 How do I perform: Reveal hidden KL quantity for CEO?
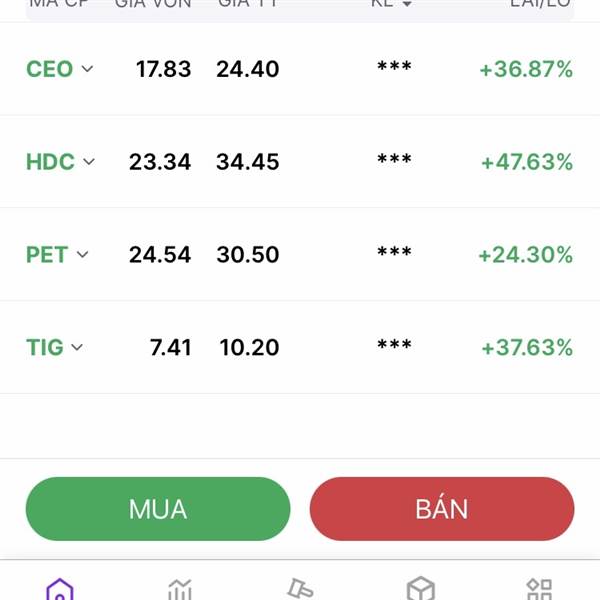coord(394,67)
